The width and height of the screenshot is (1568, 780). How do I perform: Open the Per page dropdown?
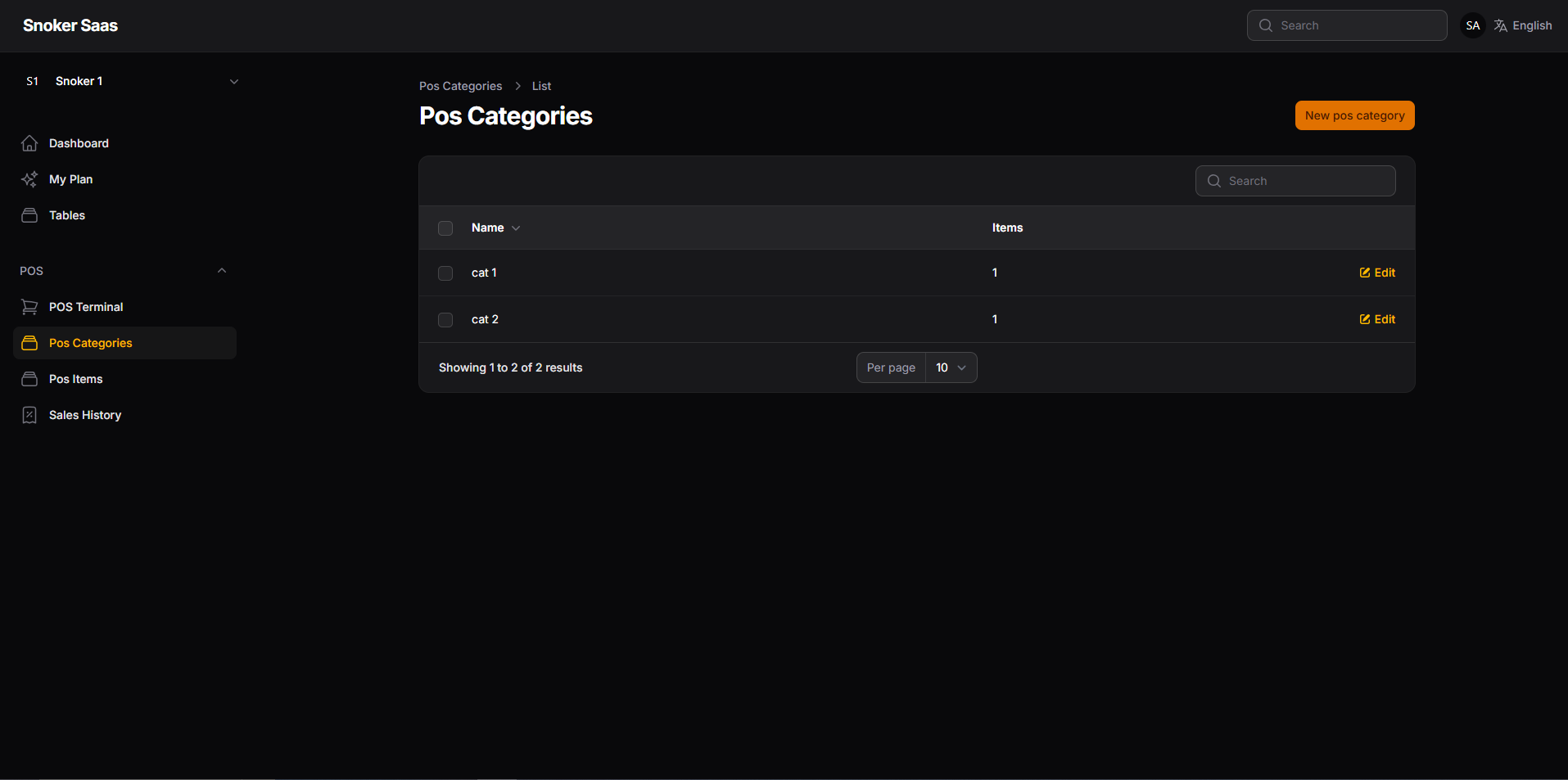coord(951,367)
